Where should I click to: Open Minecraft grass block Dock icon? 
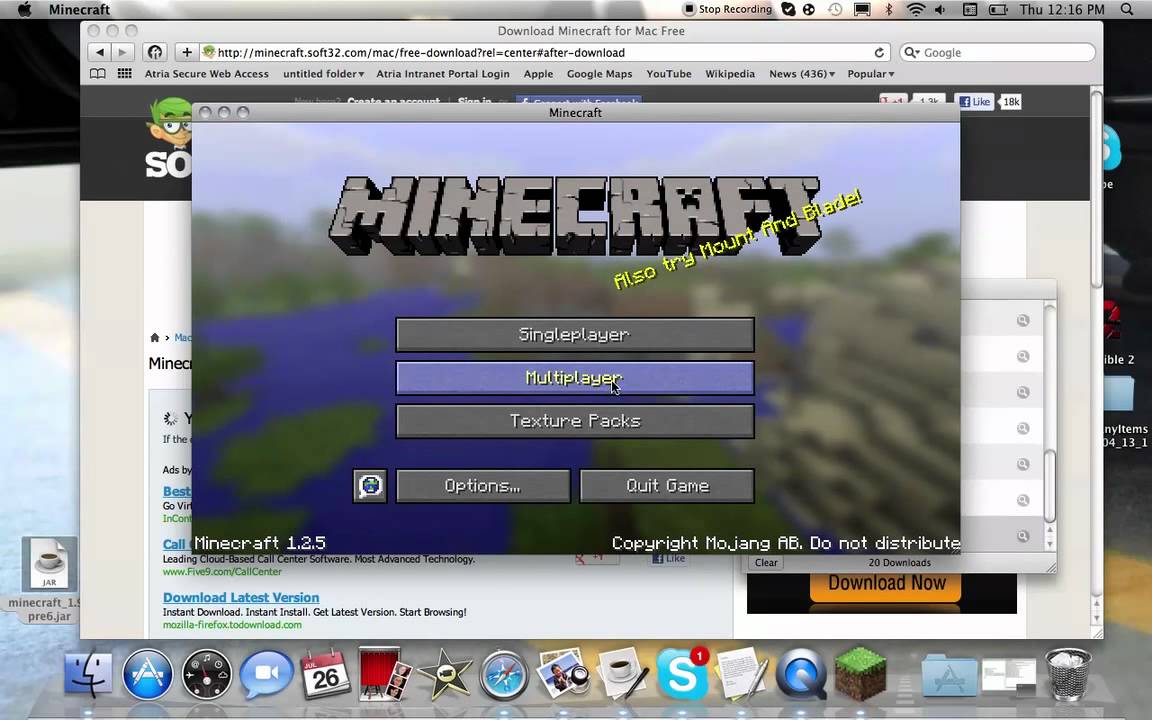click(x=860, y=673)
